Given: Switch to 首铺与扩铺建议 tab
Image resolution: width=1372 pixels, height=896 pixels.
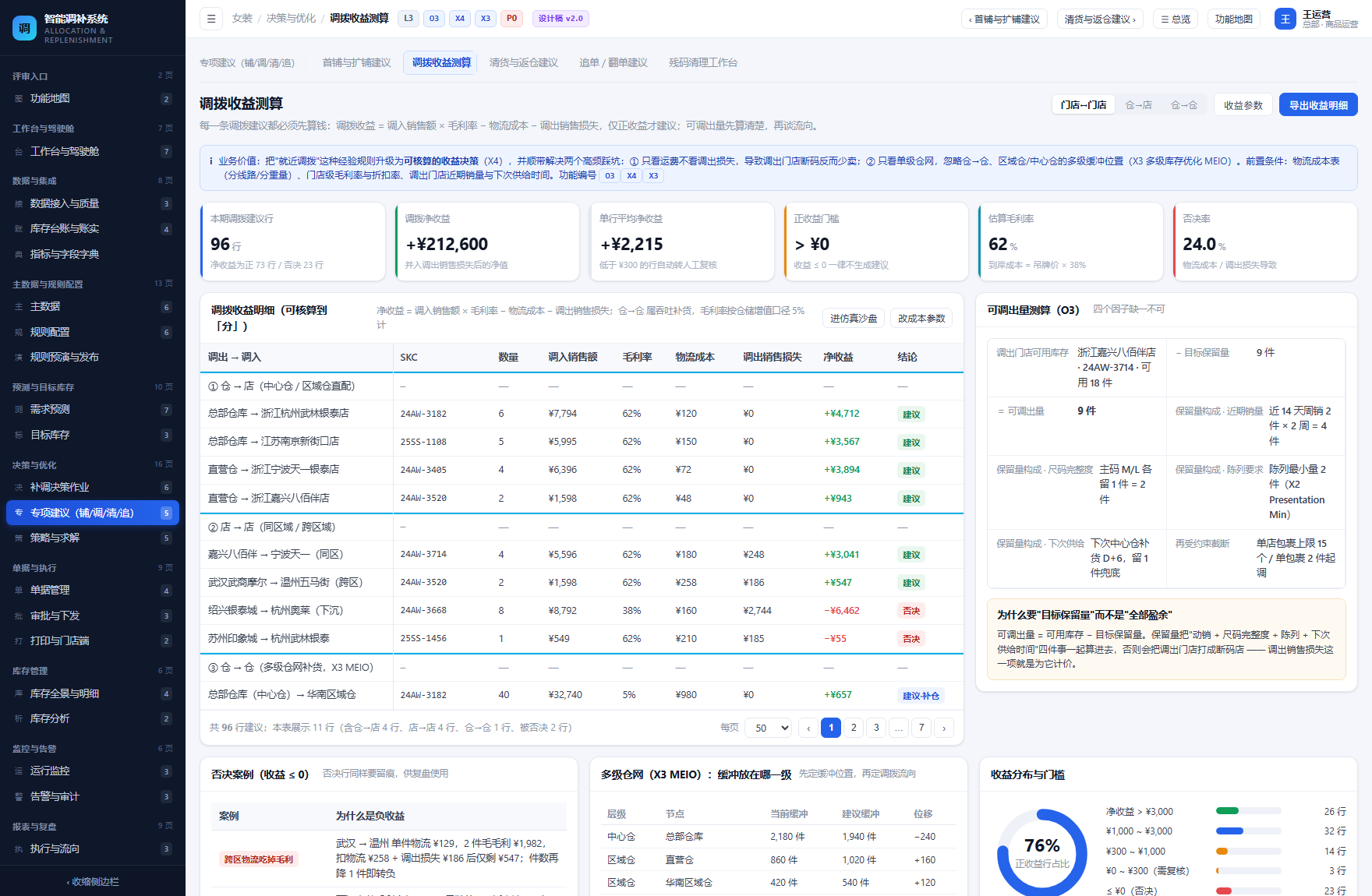Looking at the screenshot, I should [356, 62].
